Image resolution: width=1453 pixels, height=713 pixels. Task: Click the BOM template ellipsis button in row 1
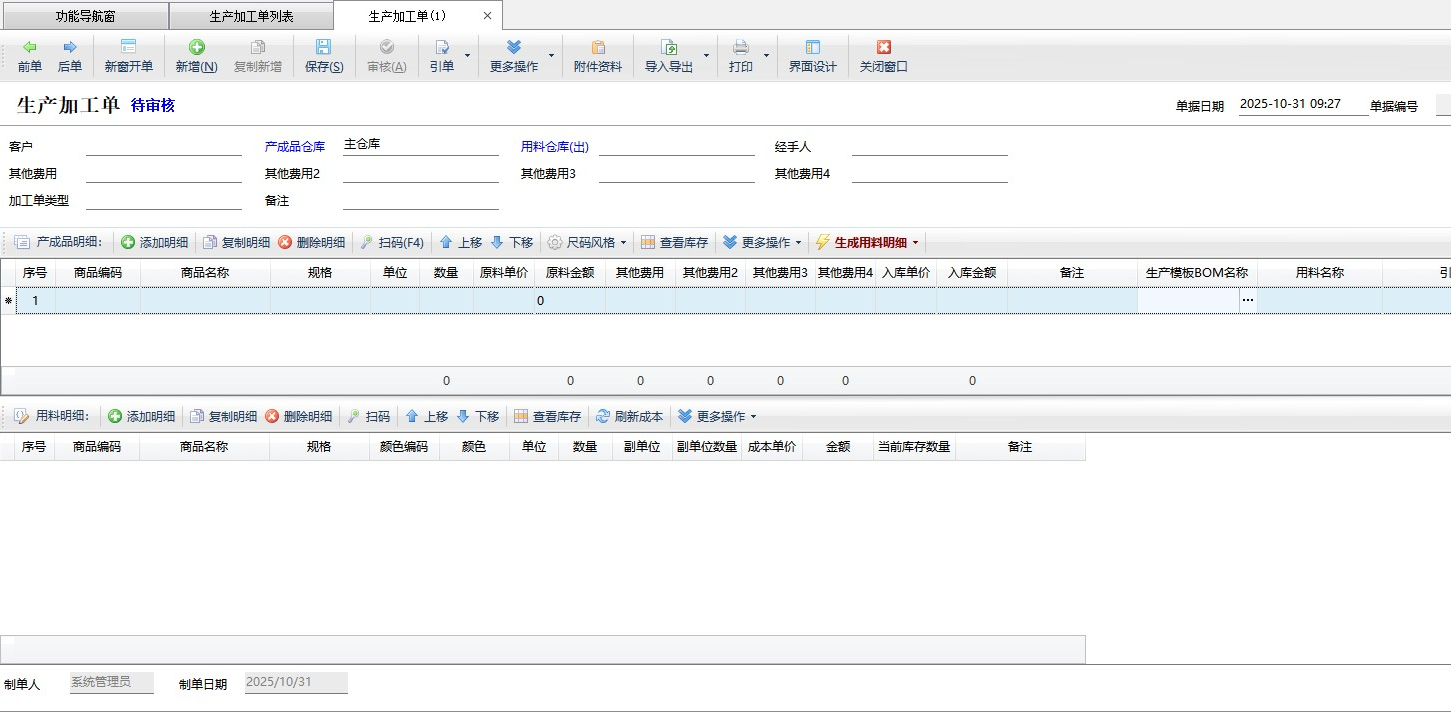click(1247, 301)
